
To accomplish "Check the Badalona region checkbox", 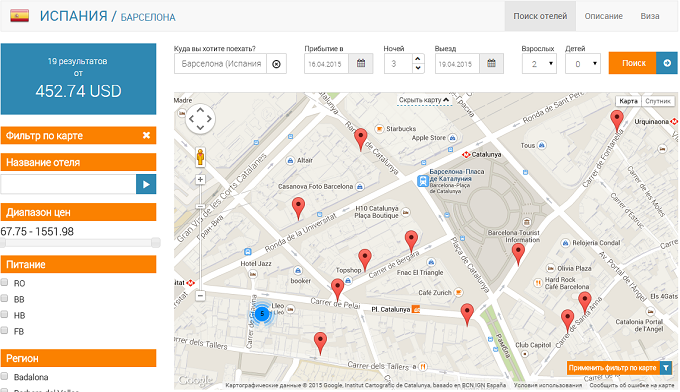I will coord(4,376).
